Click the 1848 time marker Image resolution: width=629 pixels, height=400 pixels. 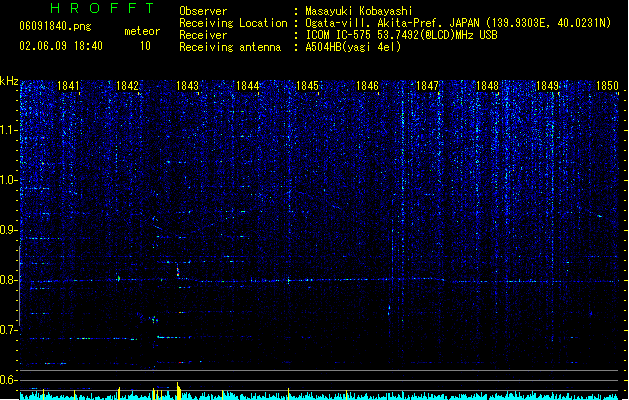click(x=487, y=86)
